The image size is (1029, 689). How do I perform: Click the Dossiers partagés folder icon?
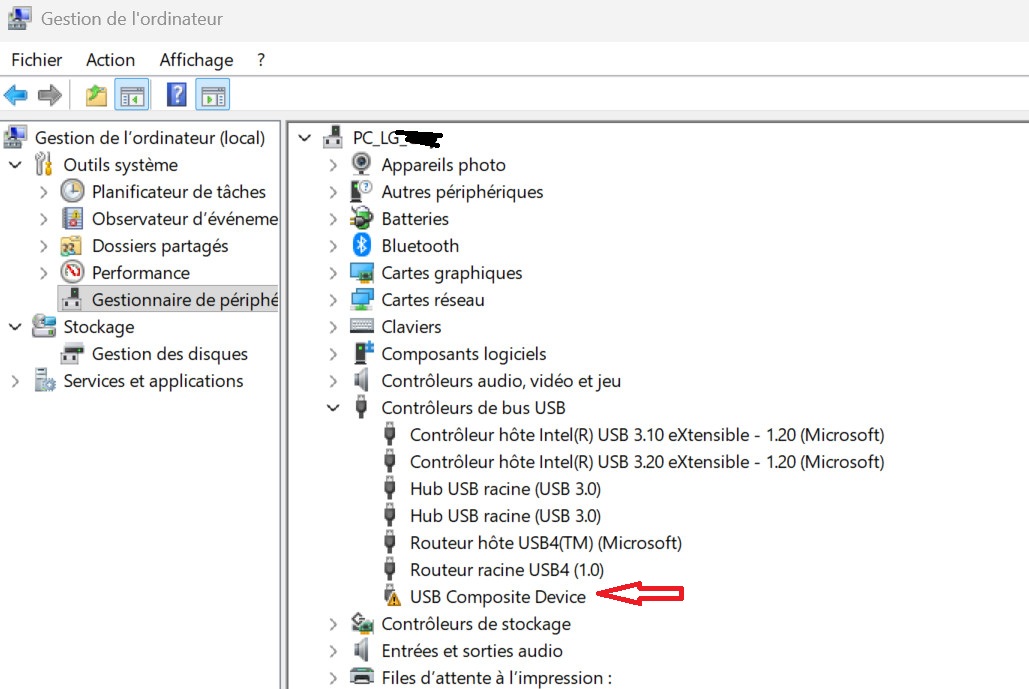pyautogui.click(x=72, y=245)
